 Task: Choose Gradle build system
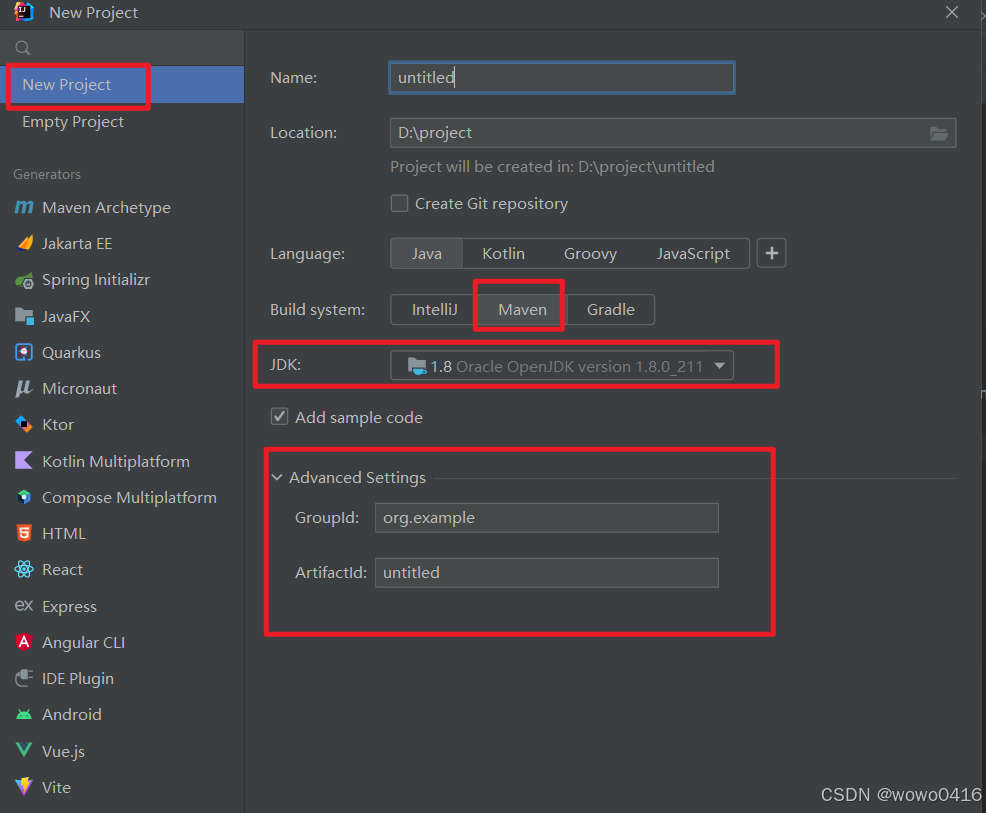pos(611,309)
